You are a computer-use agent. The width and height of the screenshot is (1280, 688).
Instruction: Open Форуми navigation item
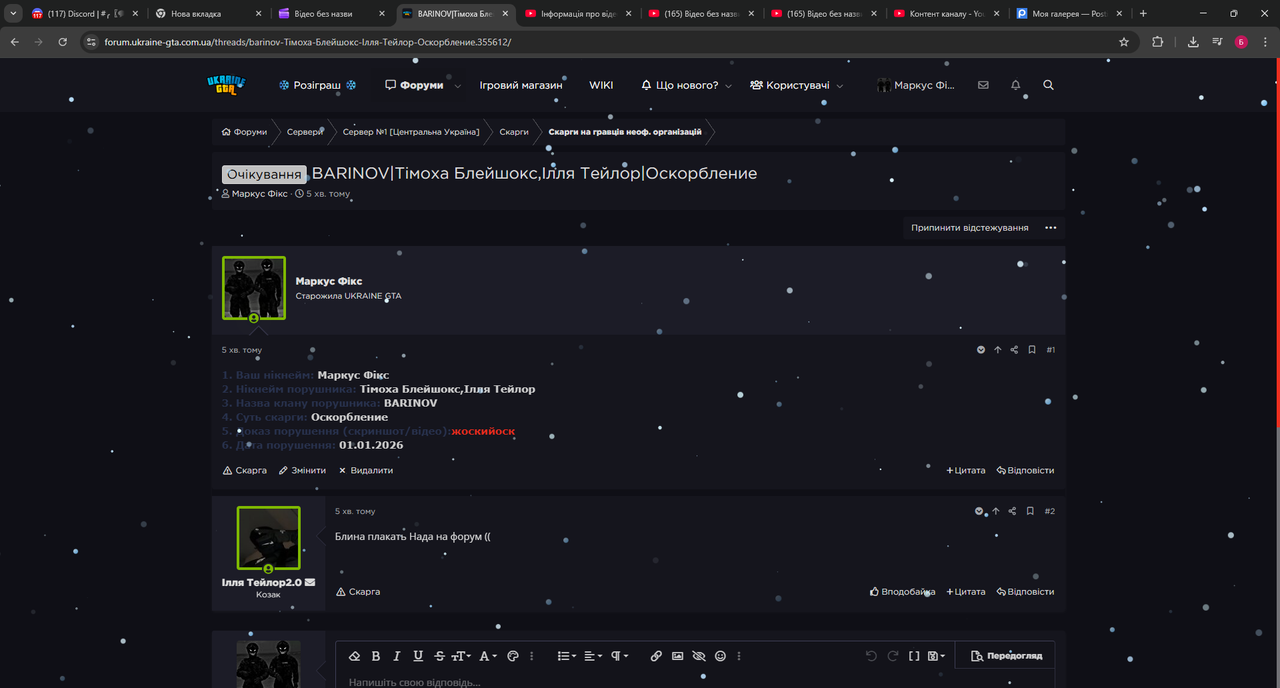click(x=414, y=85)
